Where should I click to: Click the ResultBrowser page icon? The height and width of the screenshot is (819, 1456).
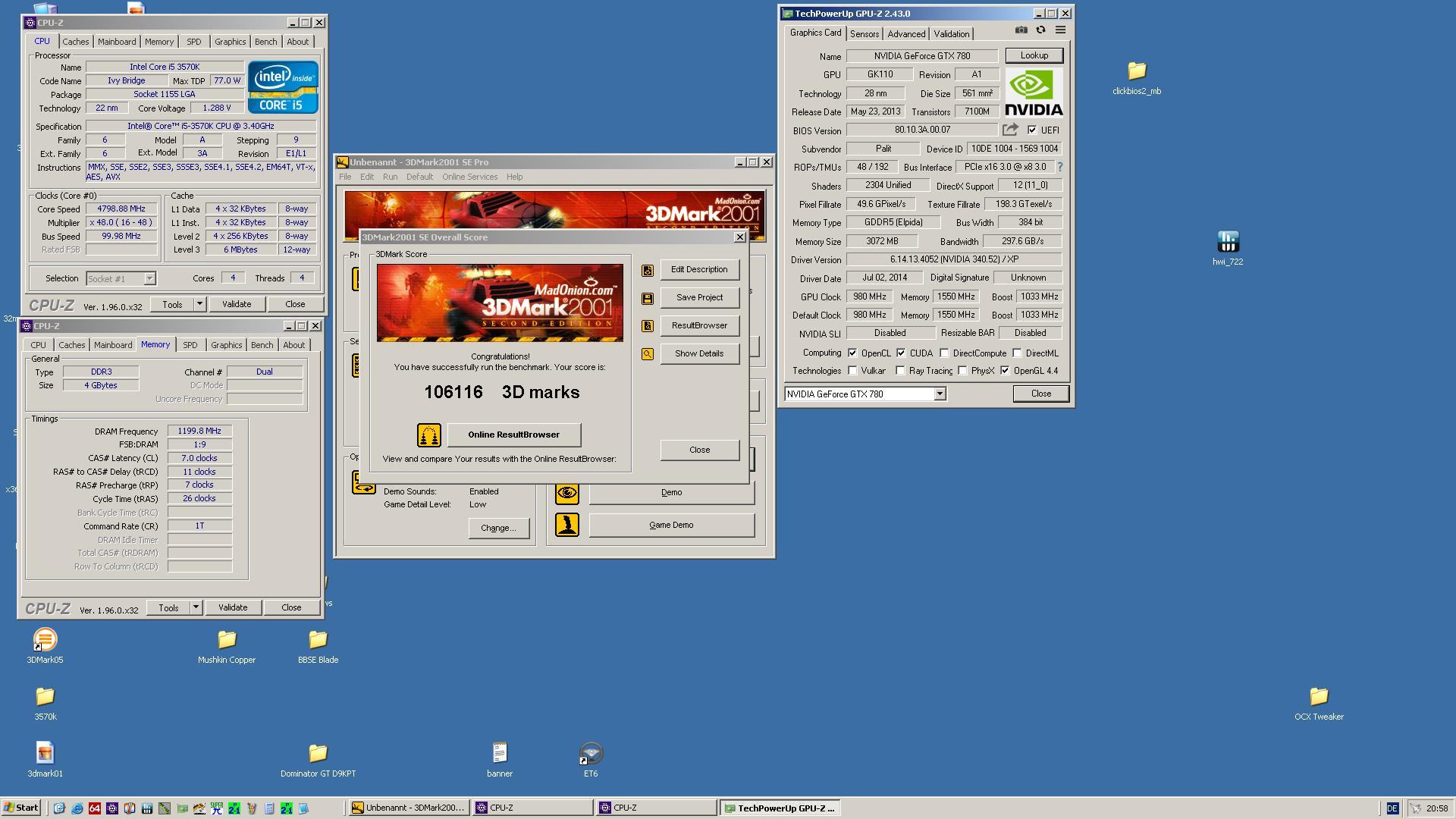coord(647,326)
